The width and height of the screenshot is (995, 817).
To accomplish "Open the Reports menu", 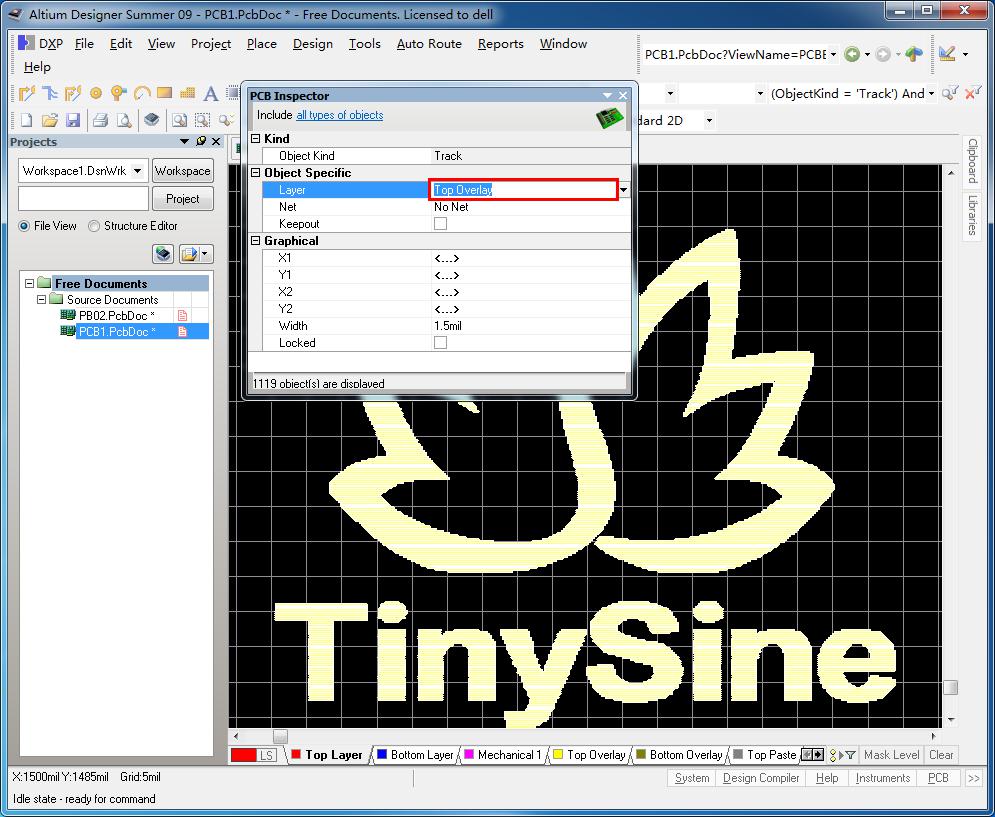I will [x=501, y=44].
